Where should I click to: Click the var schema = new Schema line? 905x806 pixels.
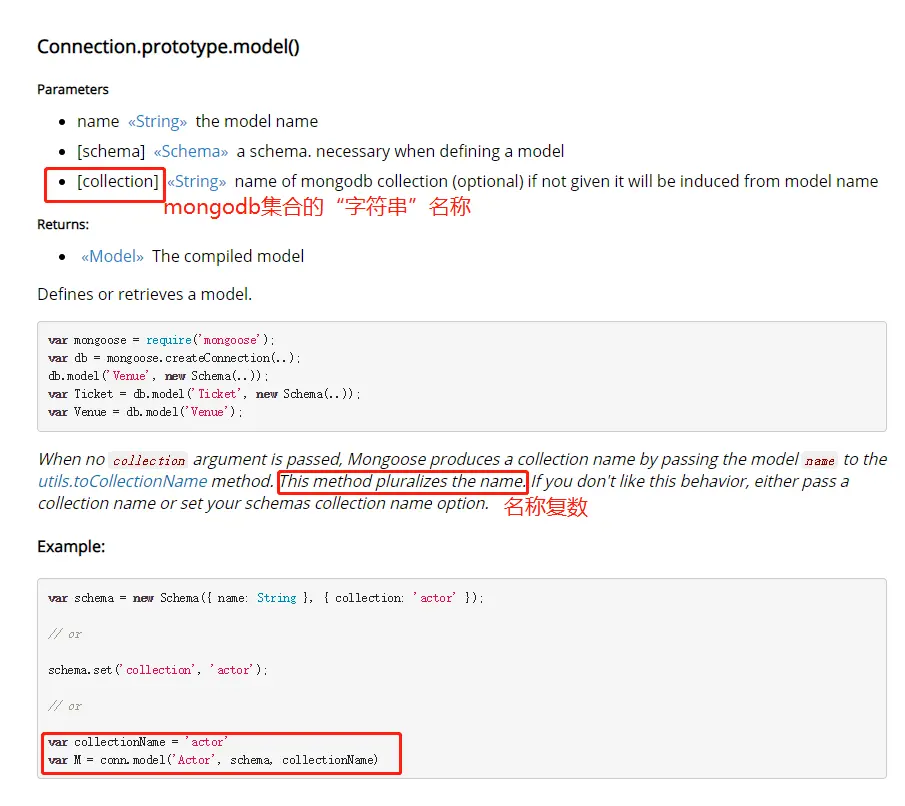tap(265, 598)
